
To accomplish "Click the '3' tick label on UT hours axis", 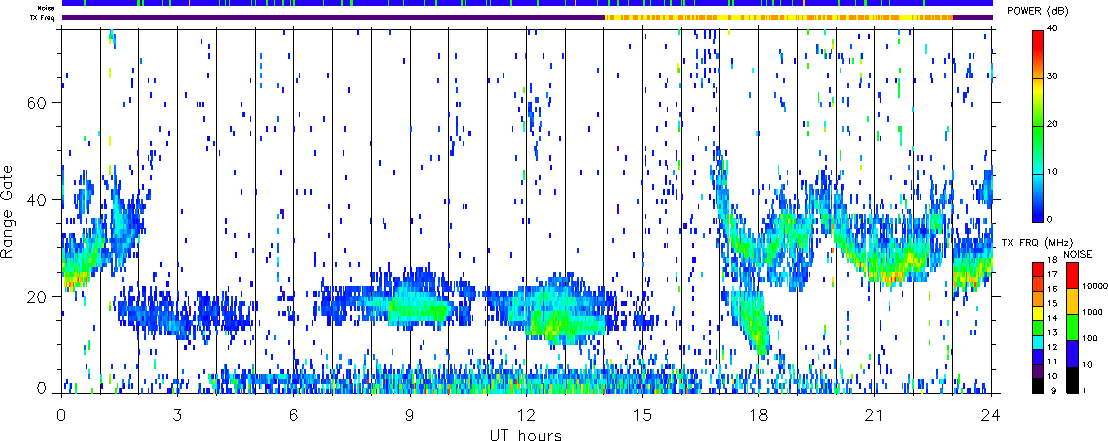I will click(x=177, y=415).
